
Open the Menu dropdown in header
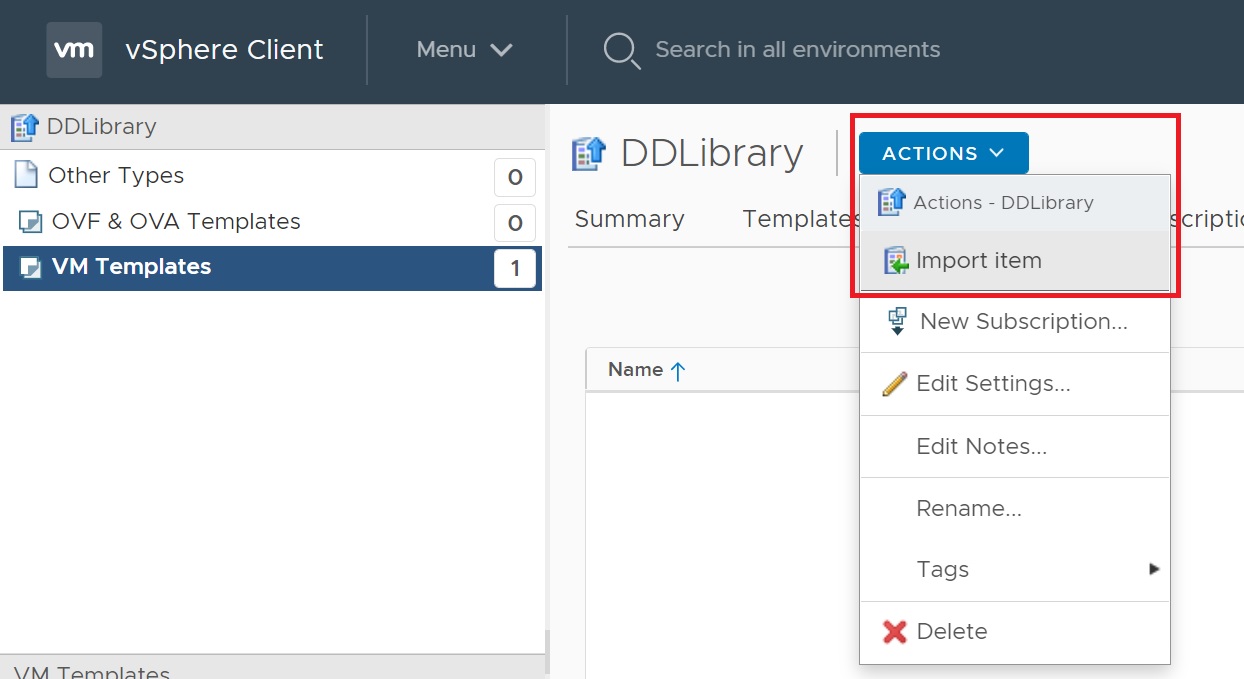[464, 50]
